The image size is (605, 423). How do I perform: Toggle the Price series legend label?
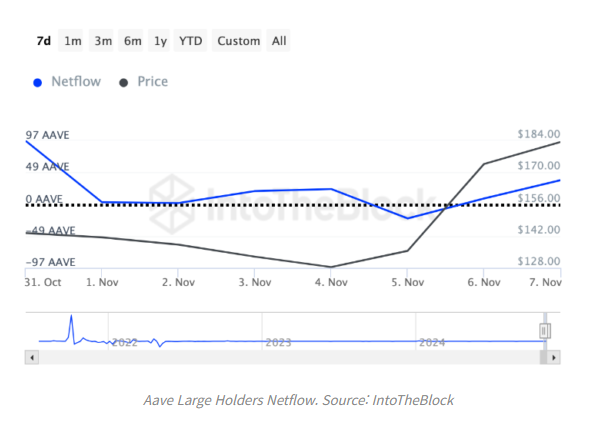click(152, 82)
